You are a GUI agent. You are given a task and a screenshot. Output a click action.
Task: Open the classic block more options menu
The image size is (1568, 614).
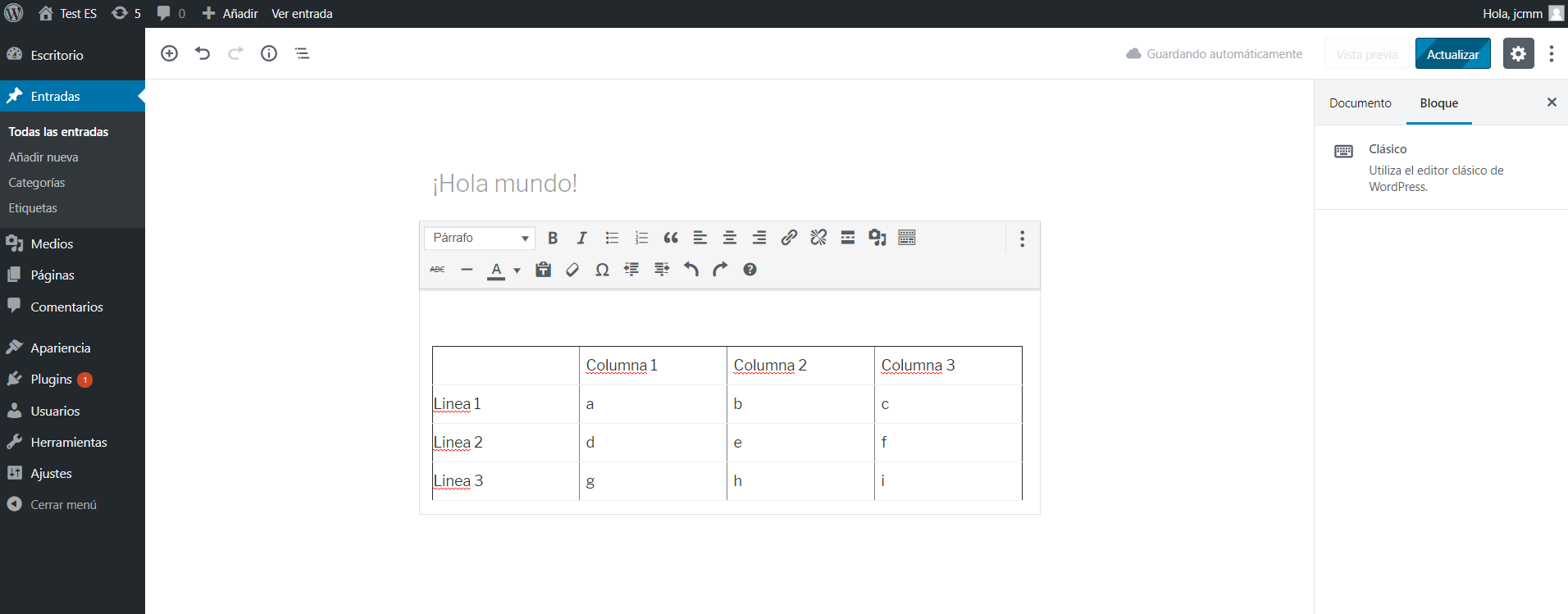(x=1022, y=239)
